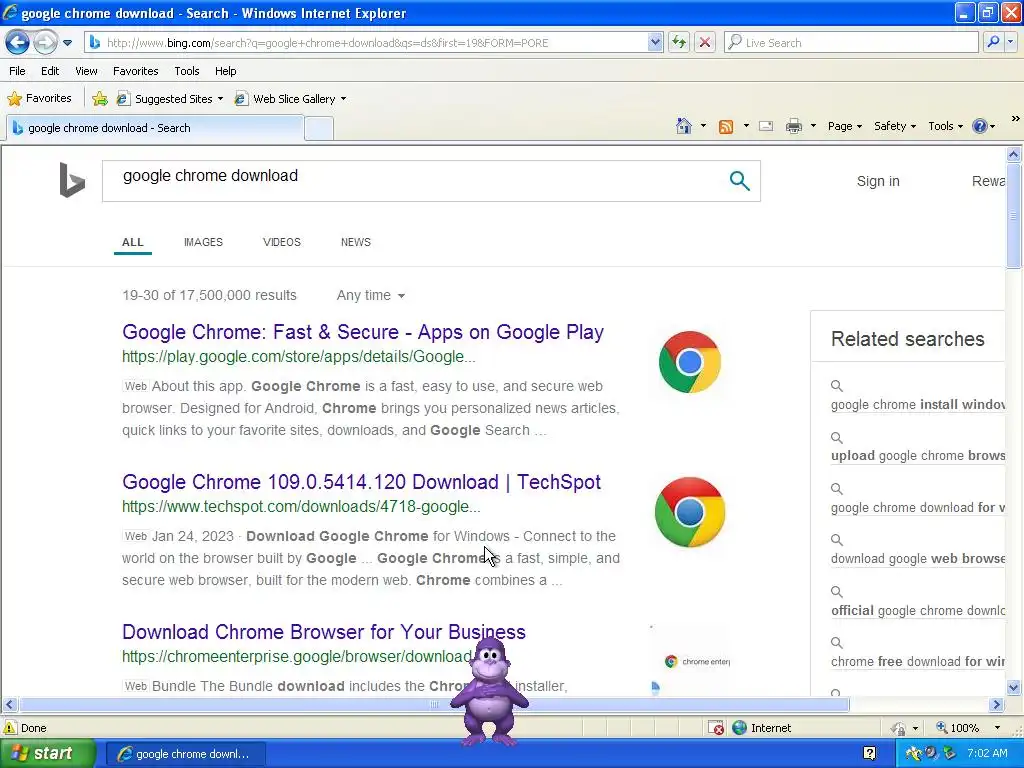
Task: Open Suggested Sites dropdown
Action: pyautogui.click(x=170, y=99)
